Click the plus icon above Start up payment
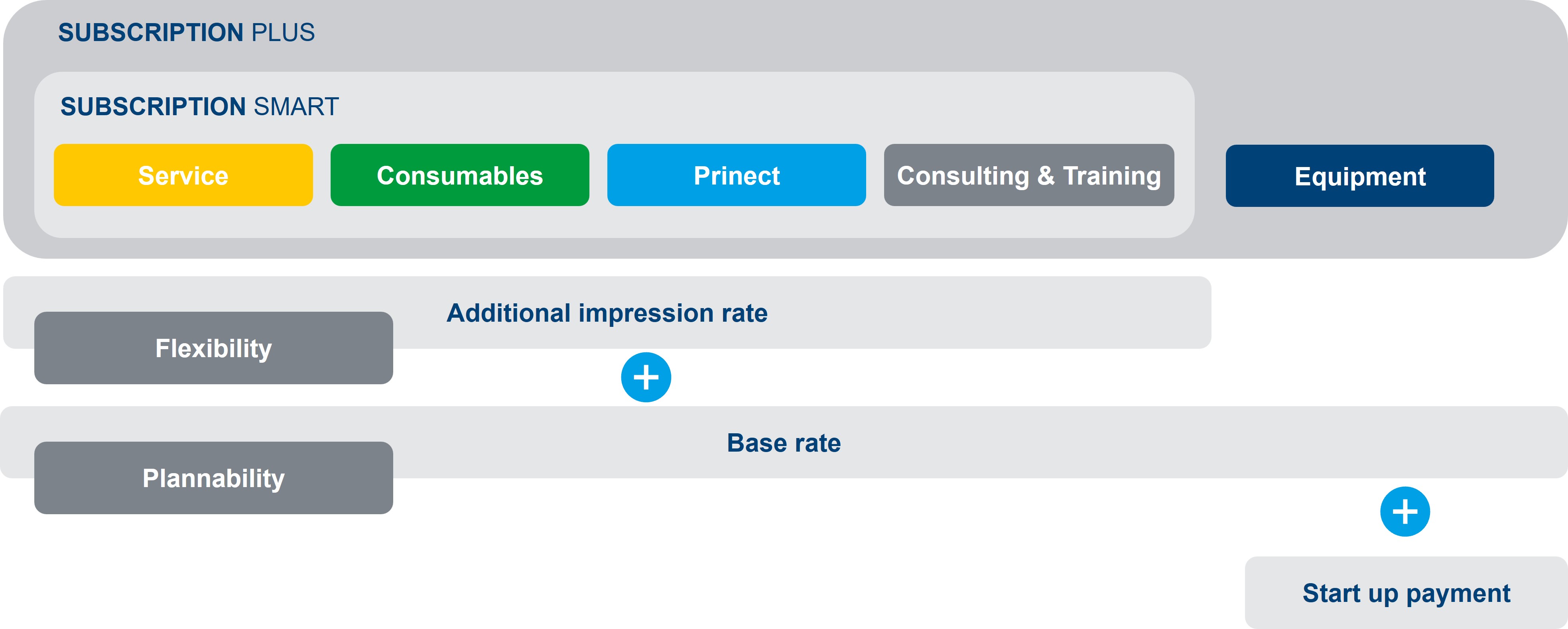 pyautogui.click(x=1405, y=511)
